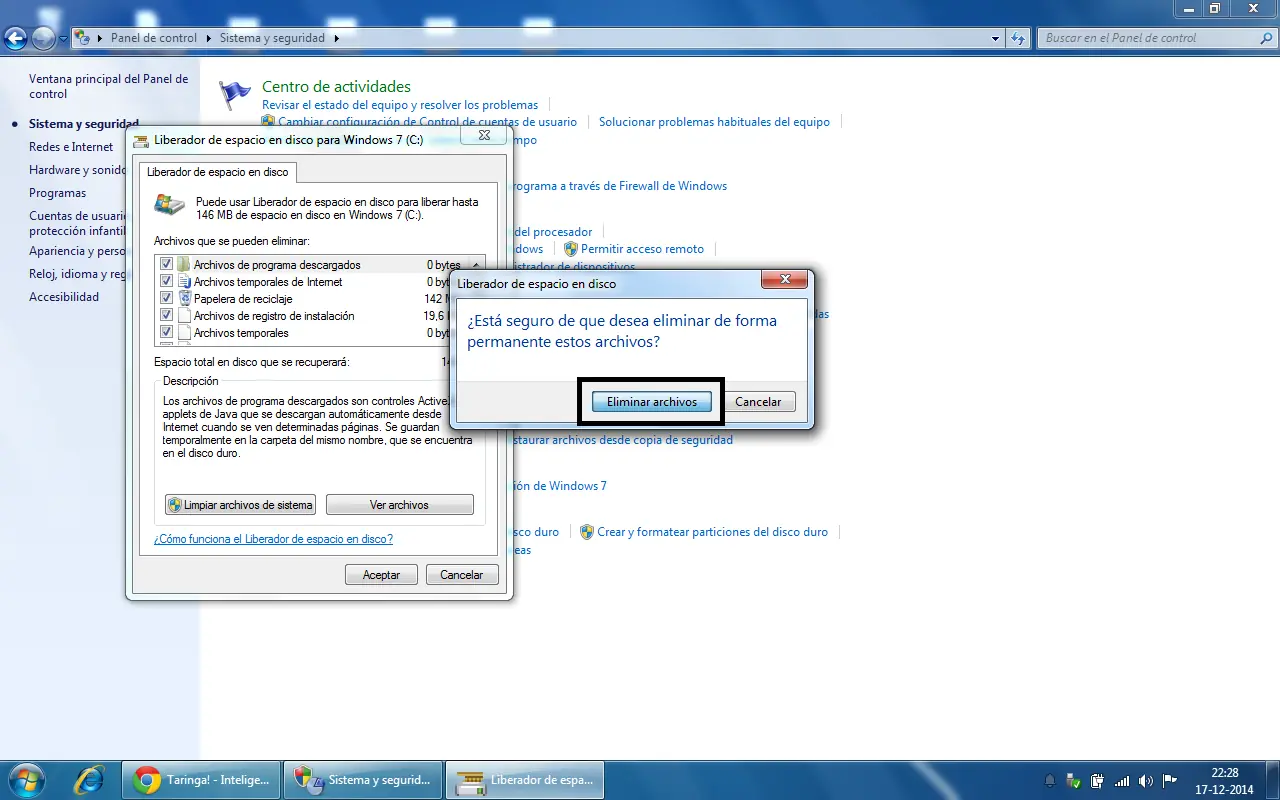Click Sistema y seguridad in the breadcrumb
The width and height of the screenshot is (1280, 800).
pyautogui.click(x=272, y=38)
